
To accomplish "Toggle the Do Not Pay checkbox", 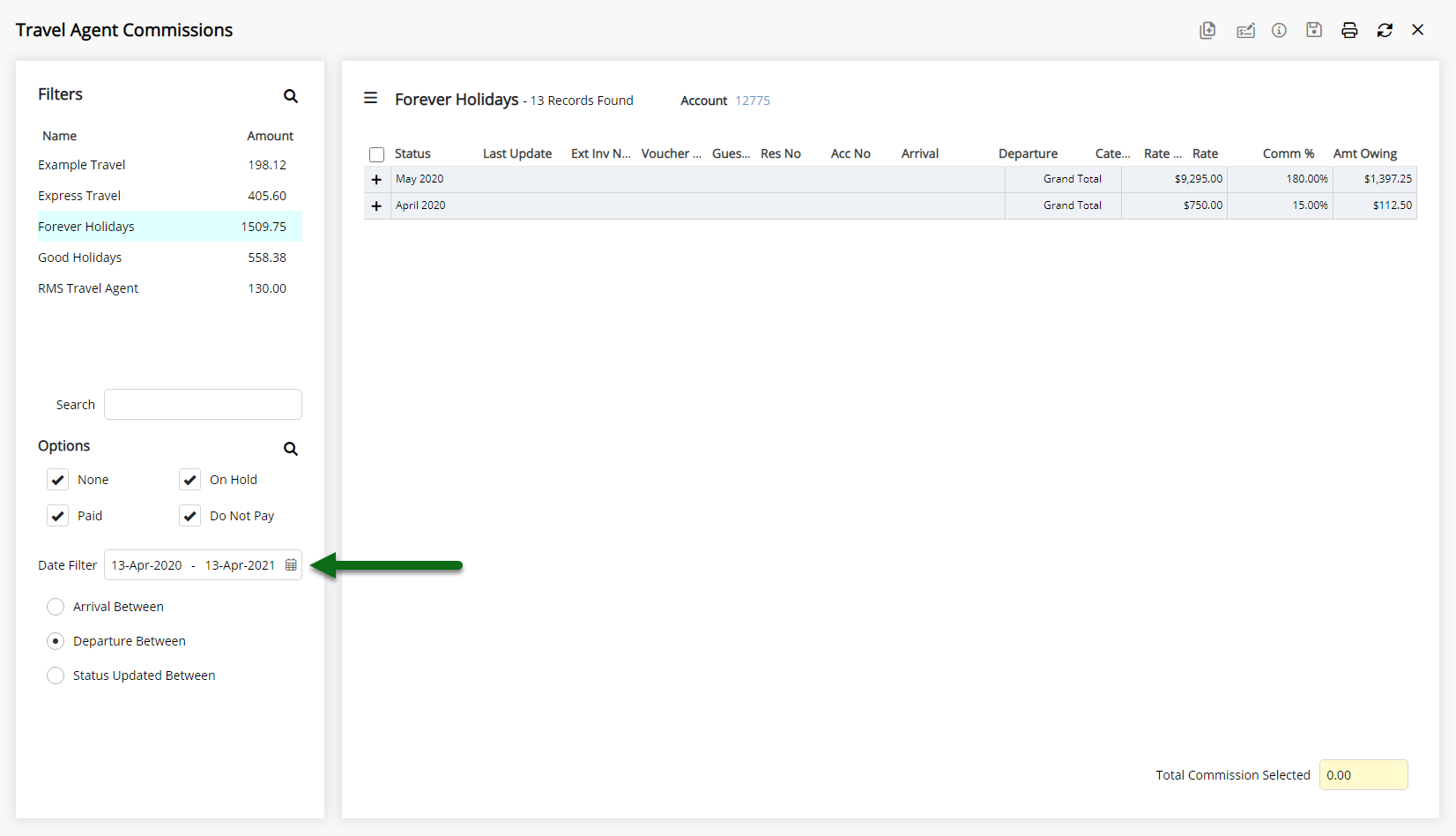I will click(x=190, y=516).
